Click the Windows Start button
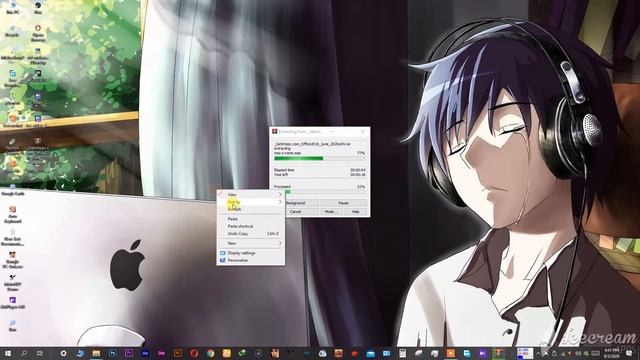This screenshot has height=360, width=640. [8, 353]
